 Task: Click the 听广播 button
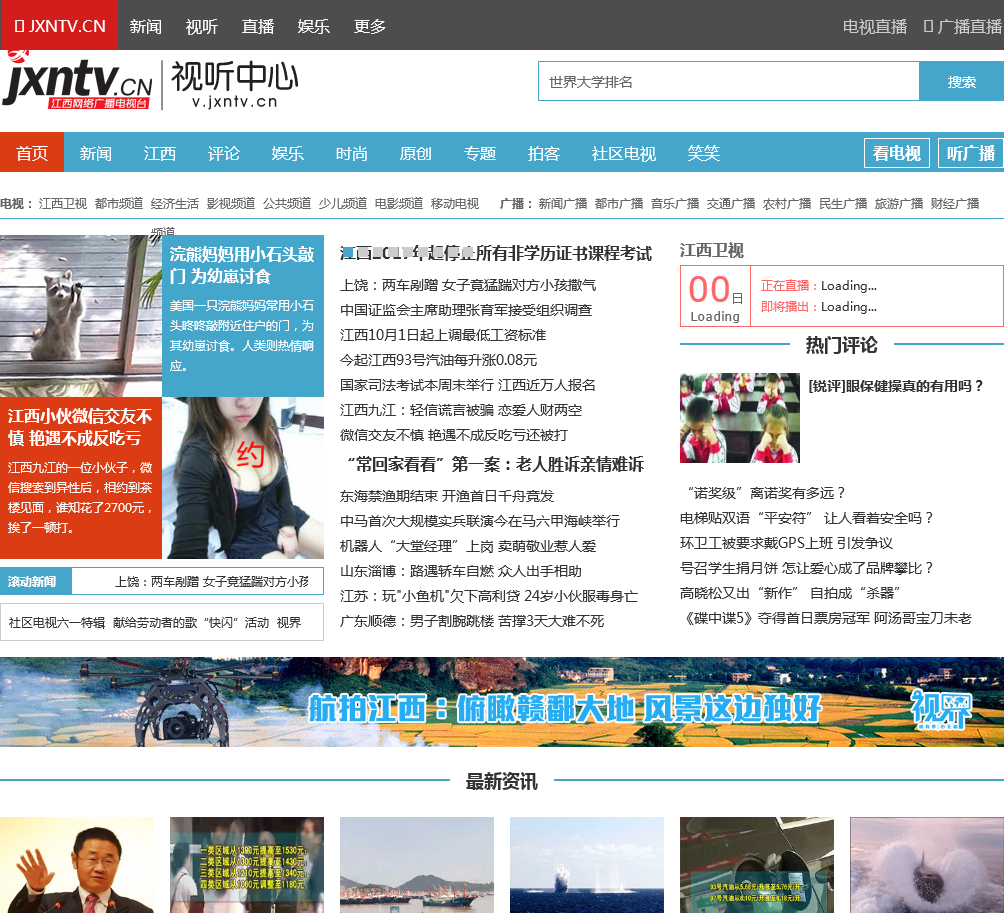971,153
